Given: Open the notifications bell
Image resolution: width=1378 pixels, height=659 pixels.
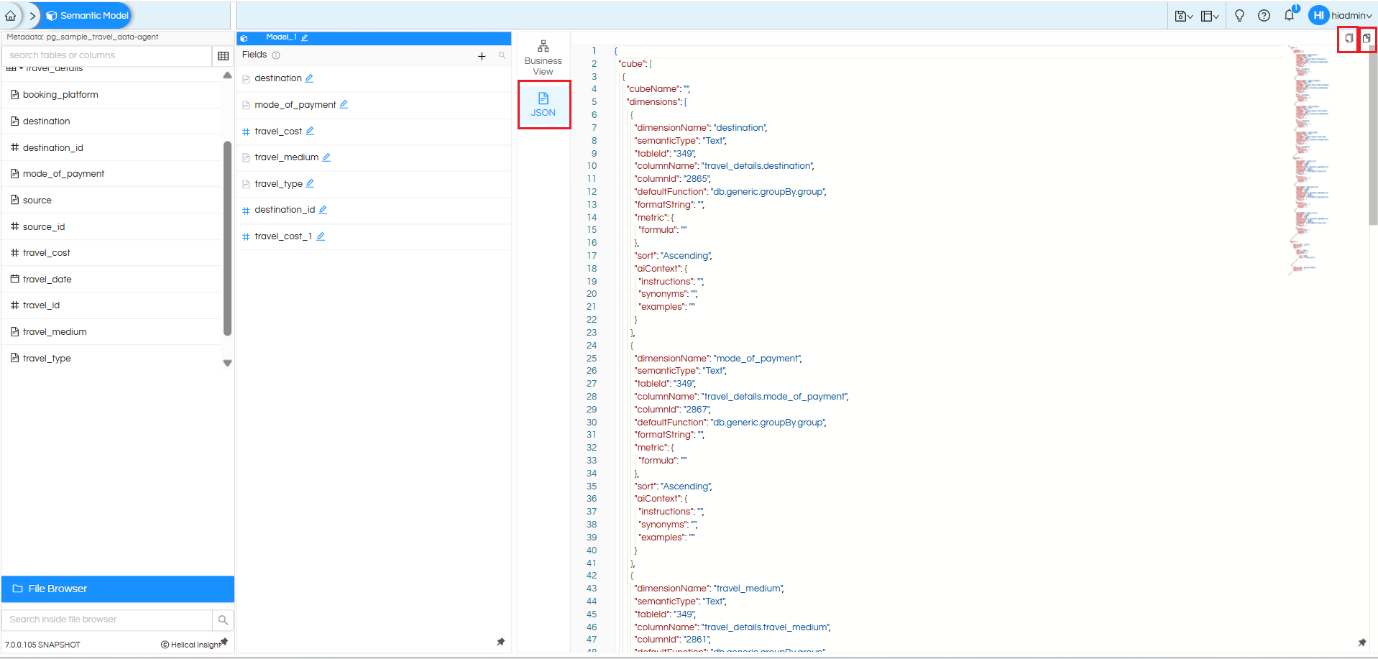Looking at the screenshot, I should pos(1290,16).
